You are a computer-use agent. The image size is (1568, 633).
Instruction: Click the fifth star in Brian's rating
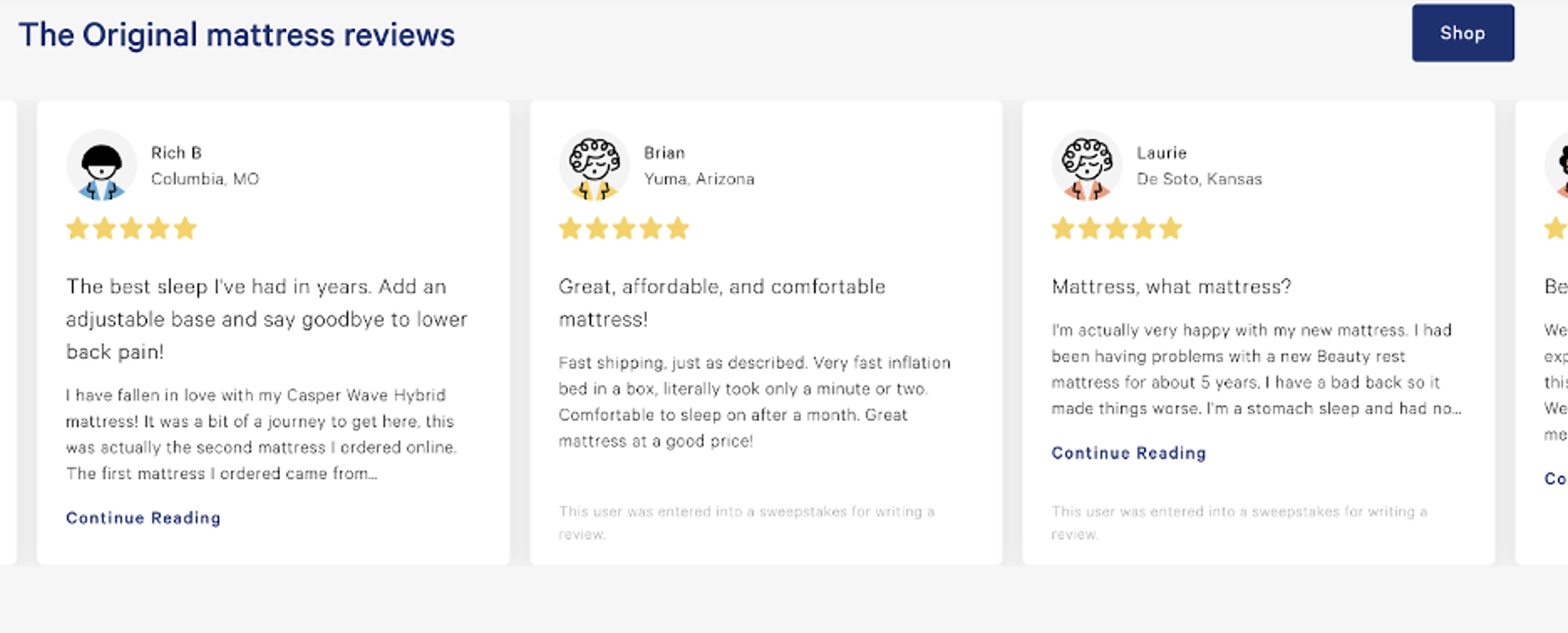click(x=678, y=228)
